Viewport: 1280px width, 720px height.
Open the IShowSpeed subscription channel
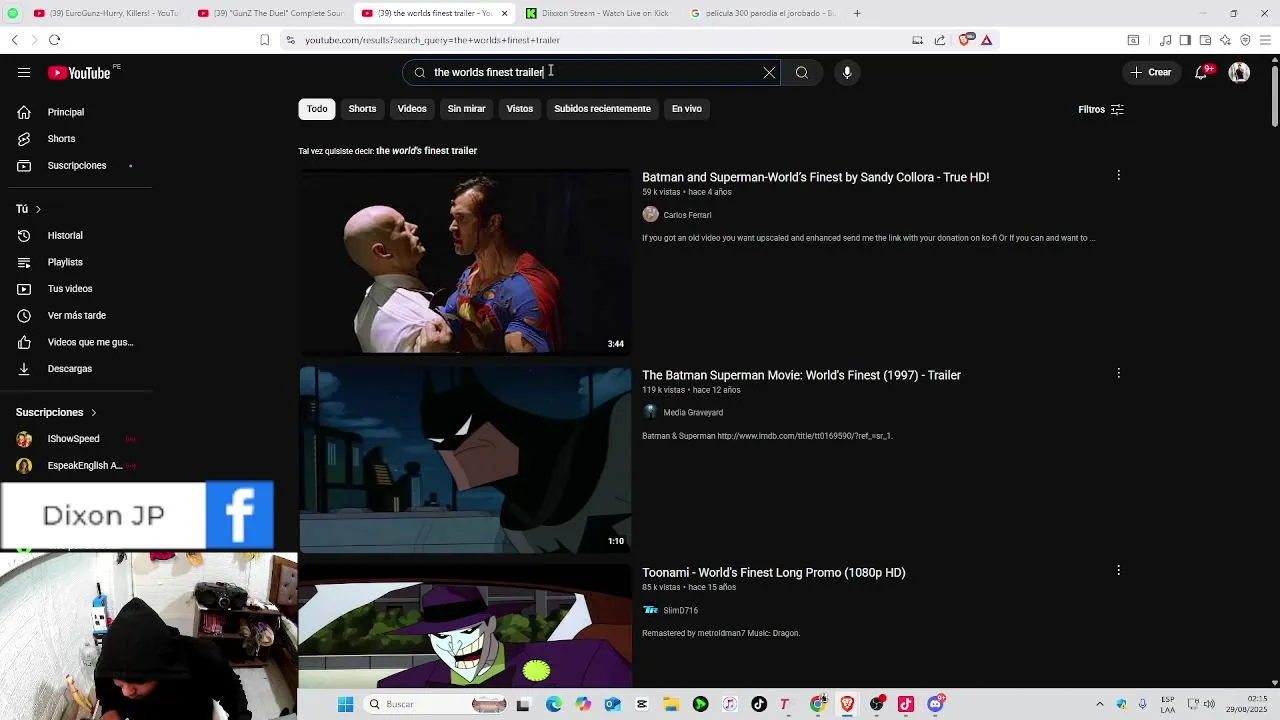(76, 439)
